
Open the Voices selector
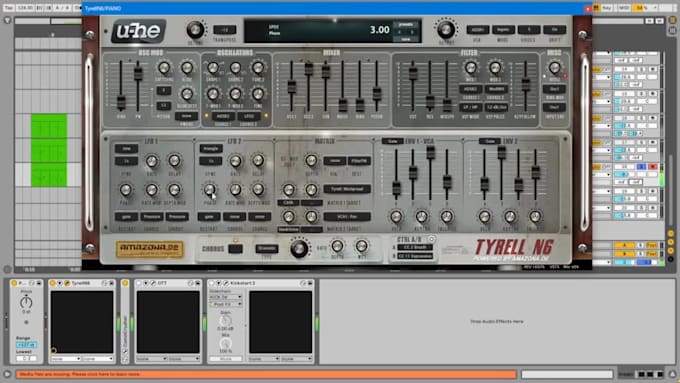pos(529,29)
